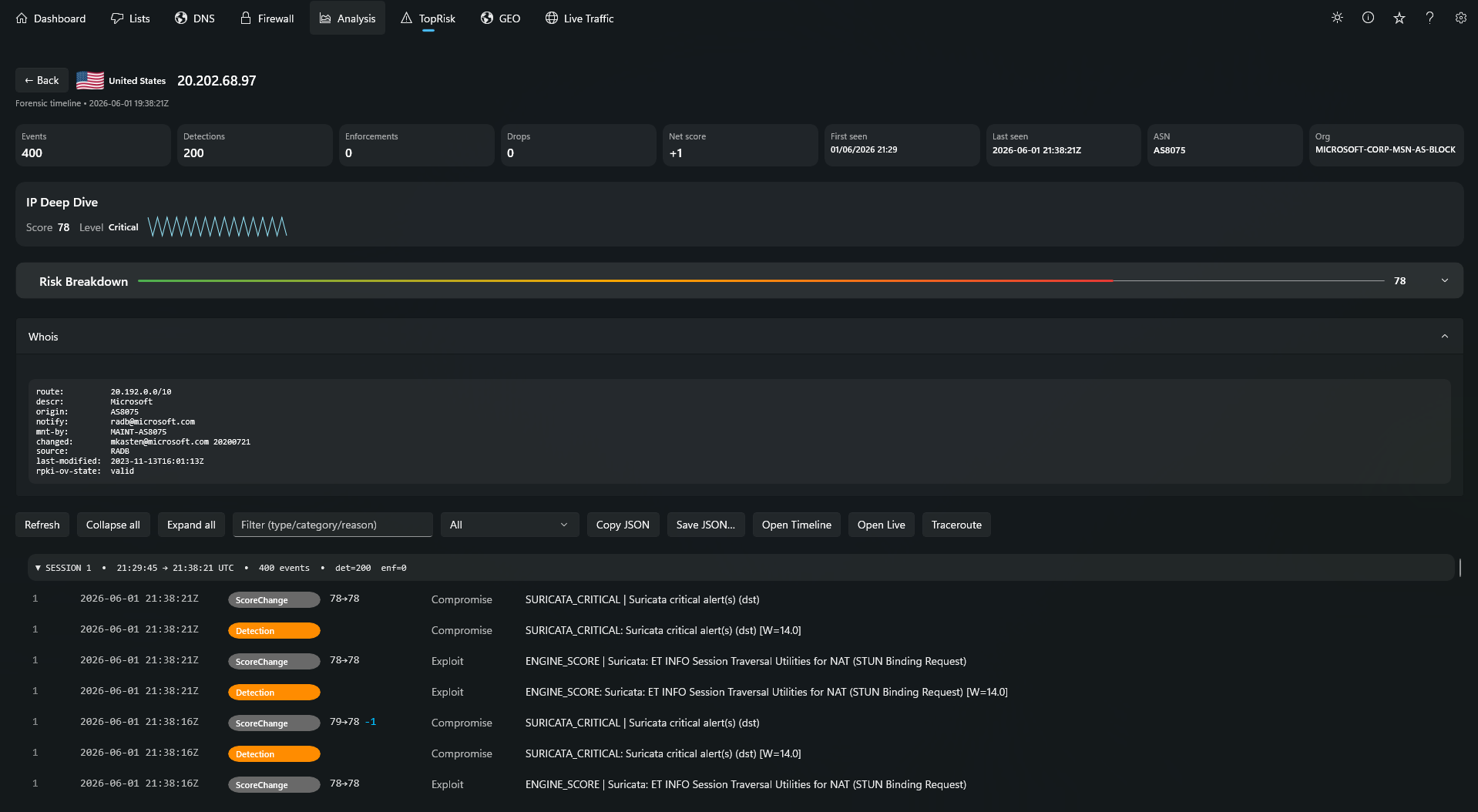Toggle the light/dark theme sun icon

click(x=1337, y=18)
